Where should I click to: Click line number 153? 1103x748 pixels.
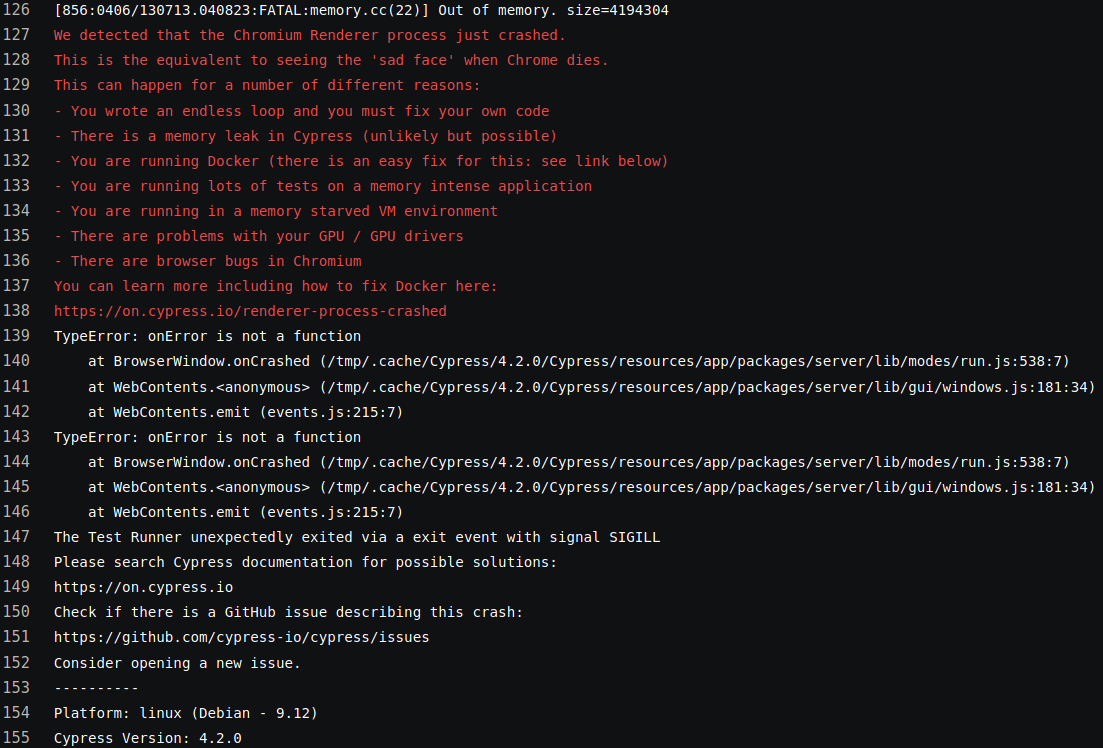tap(16, 688)
